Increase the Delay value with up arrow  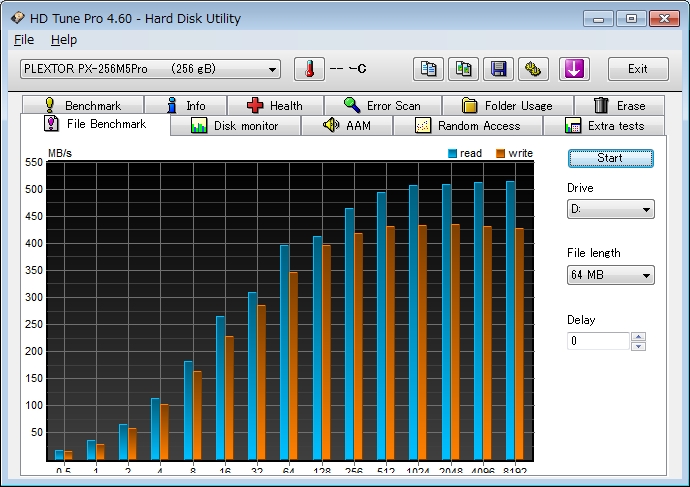638,336
